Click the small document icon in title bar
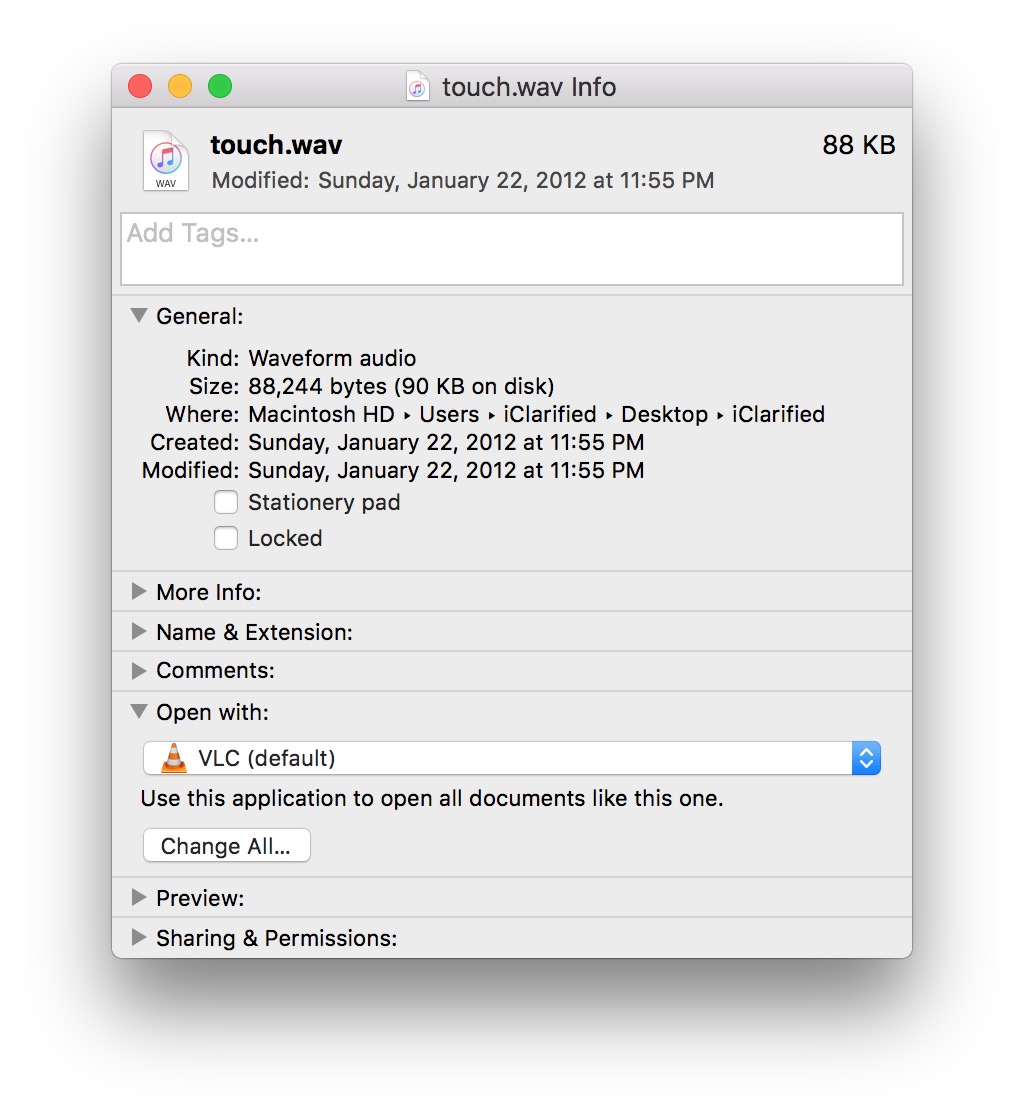 click(418, 87)
